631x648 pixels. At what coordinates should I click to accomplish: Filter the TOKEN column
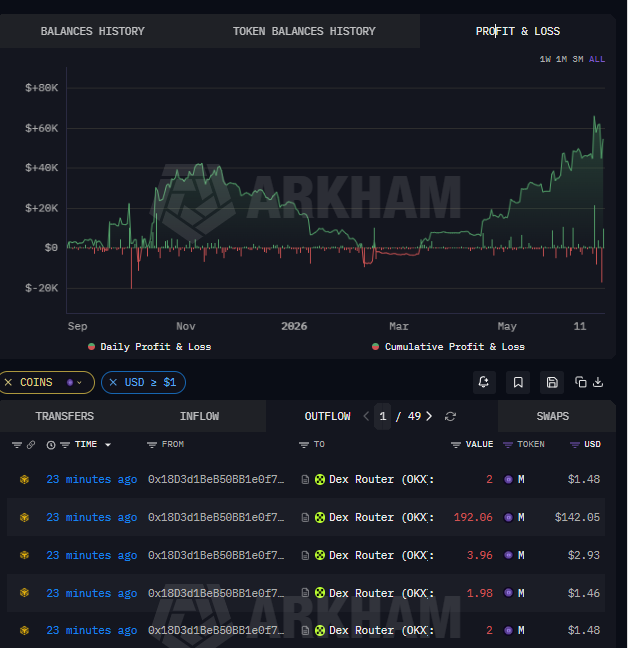[508, 445]
